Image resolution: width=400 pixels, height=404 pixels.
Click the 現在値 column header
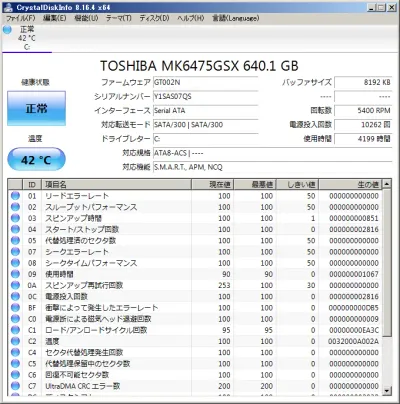pyautogui.click(x=212, y=184)
